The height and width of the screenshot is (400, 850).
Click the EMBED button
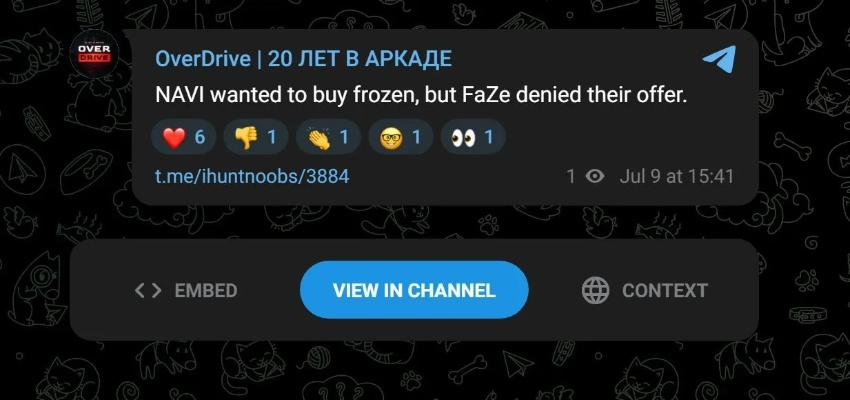coord(186,291)
